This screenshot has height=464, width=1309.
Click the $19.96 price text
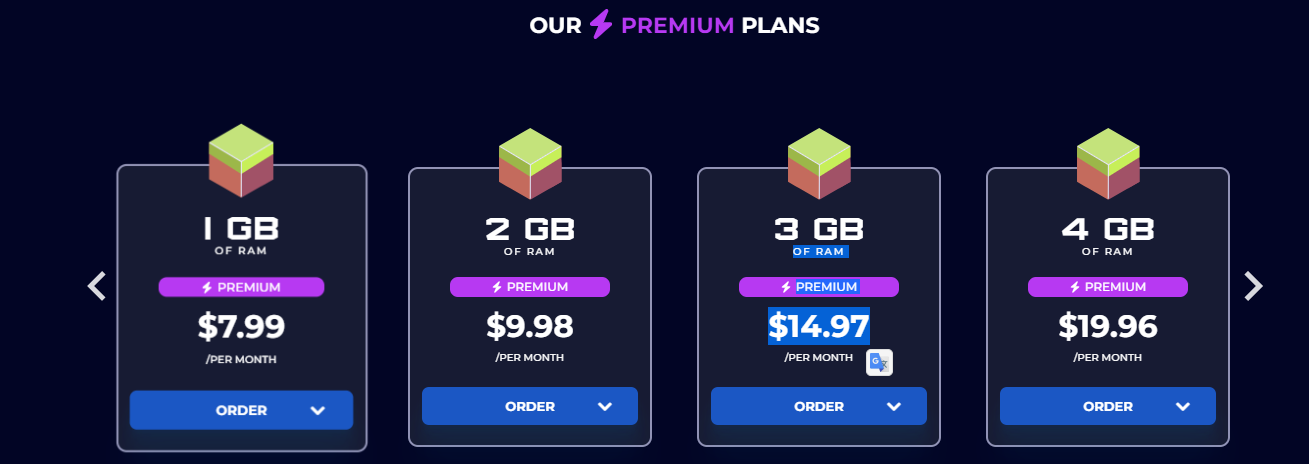1108,326
